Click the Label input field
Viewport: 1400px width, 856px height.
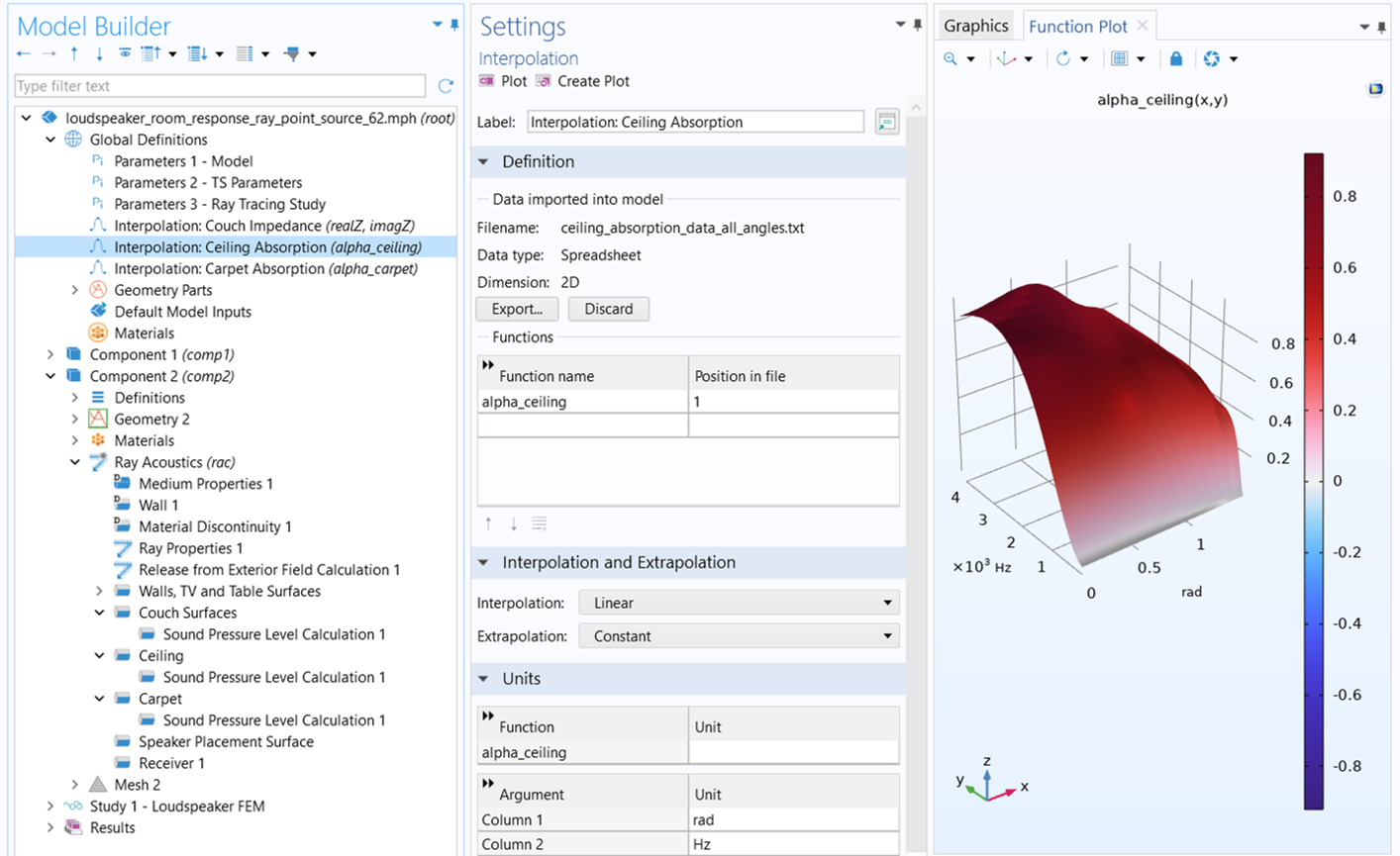695,122
